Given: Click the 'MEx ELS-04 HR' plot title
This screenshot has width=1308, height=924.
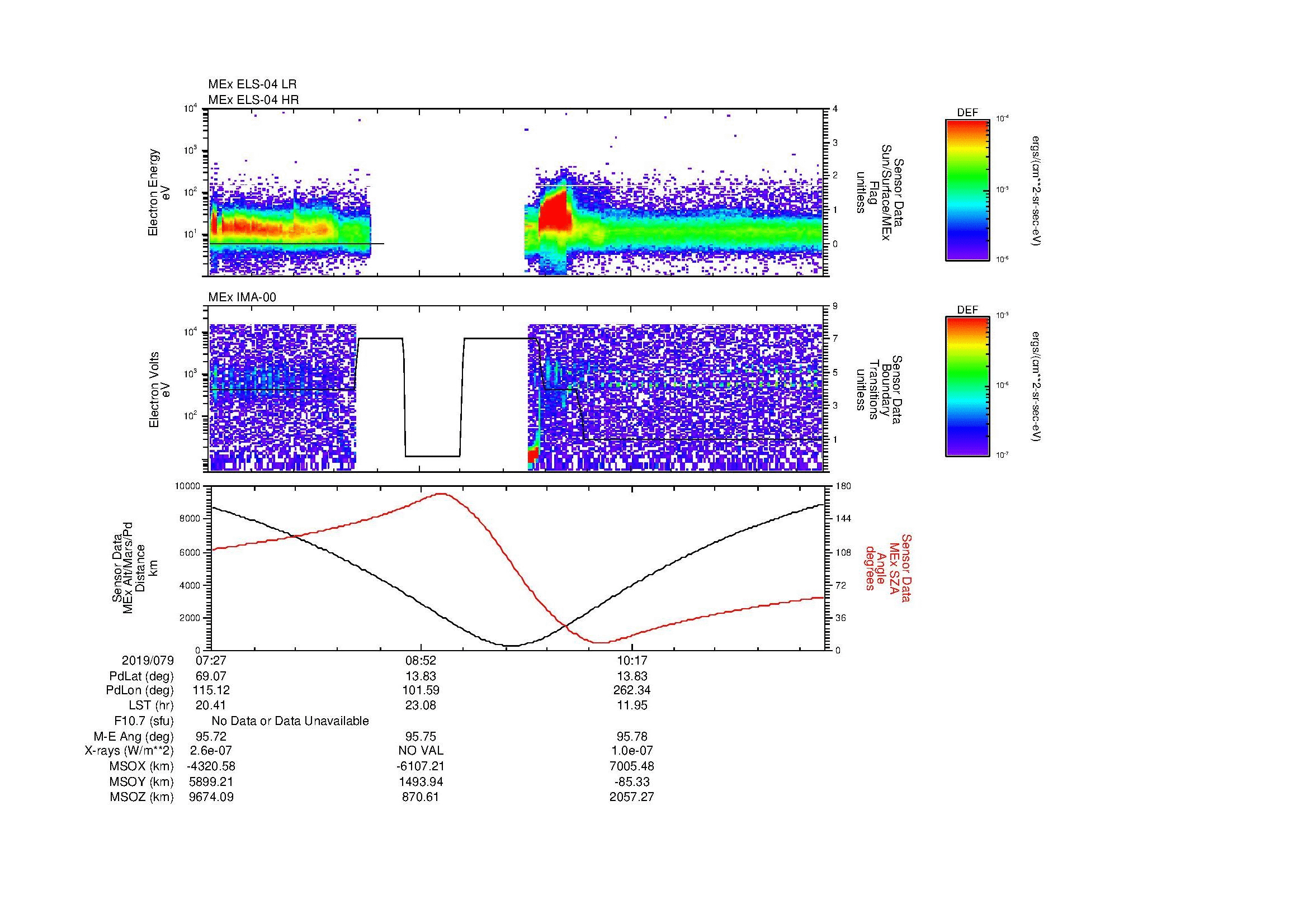Looking at the screenshot, I should (x=253, y=99).
